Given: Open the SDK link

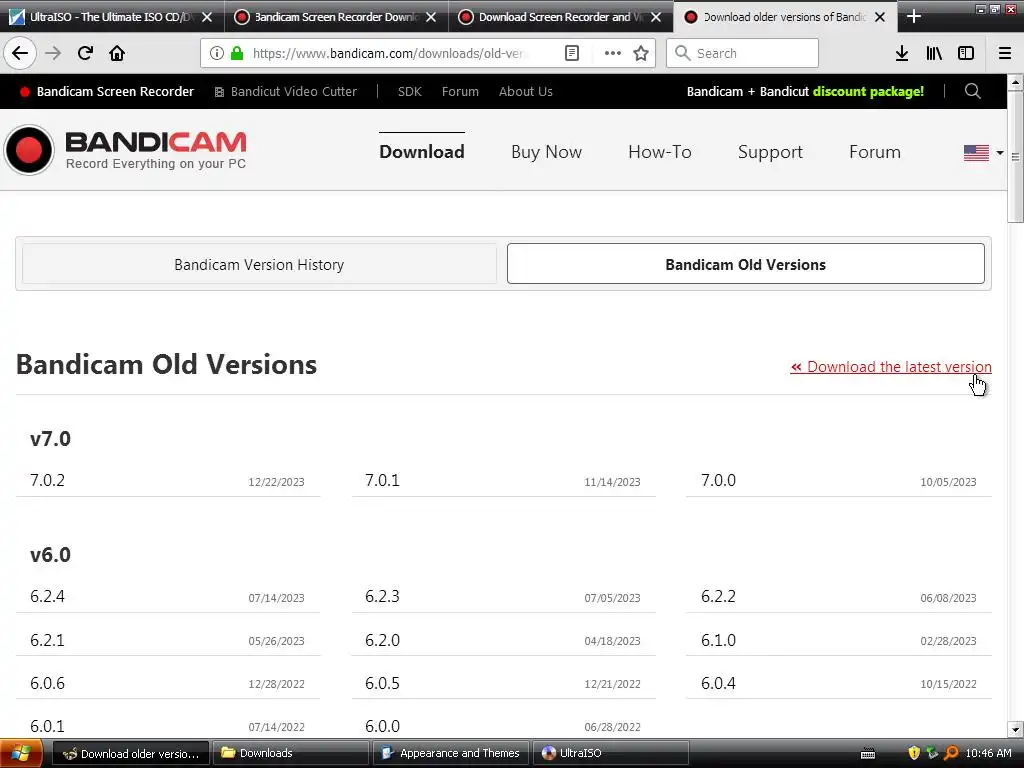Looking at the screenshot, I should [x=409, y=91].
